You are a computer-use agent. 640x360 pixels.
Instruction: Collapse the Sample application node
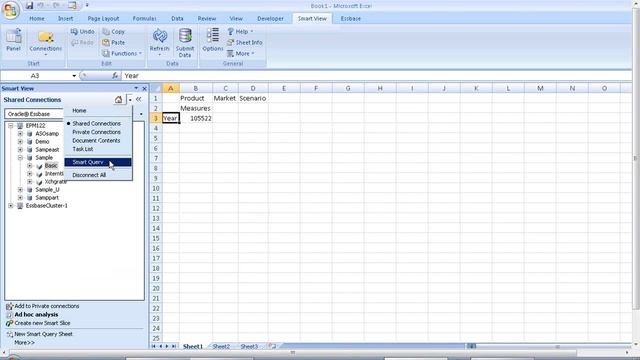(x=20, y=158)
